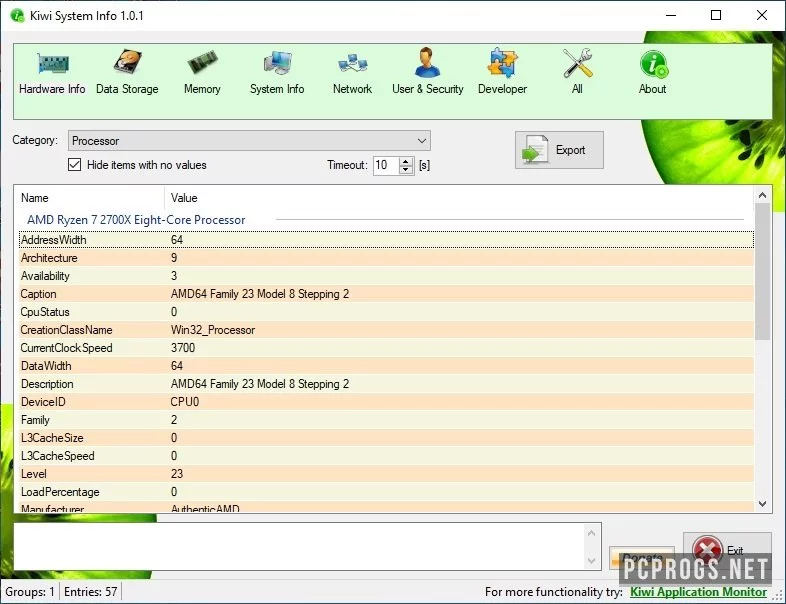Select the CreationClassName row
786x604 pixels.
tap(386, 330)
